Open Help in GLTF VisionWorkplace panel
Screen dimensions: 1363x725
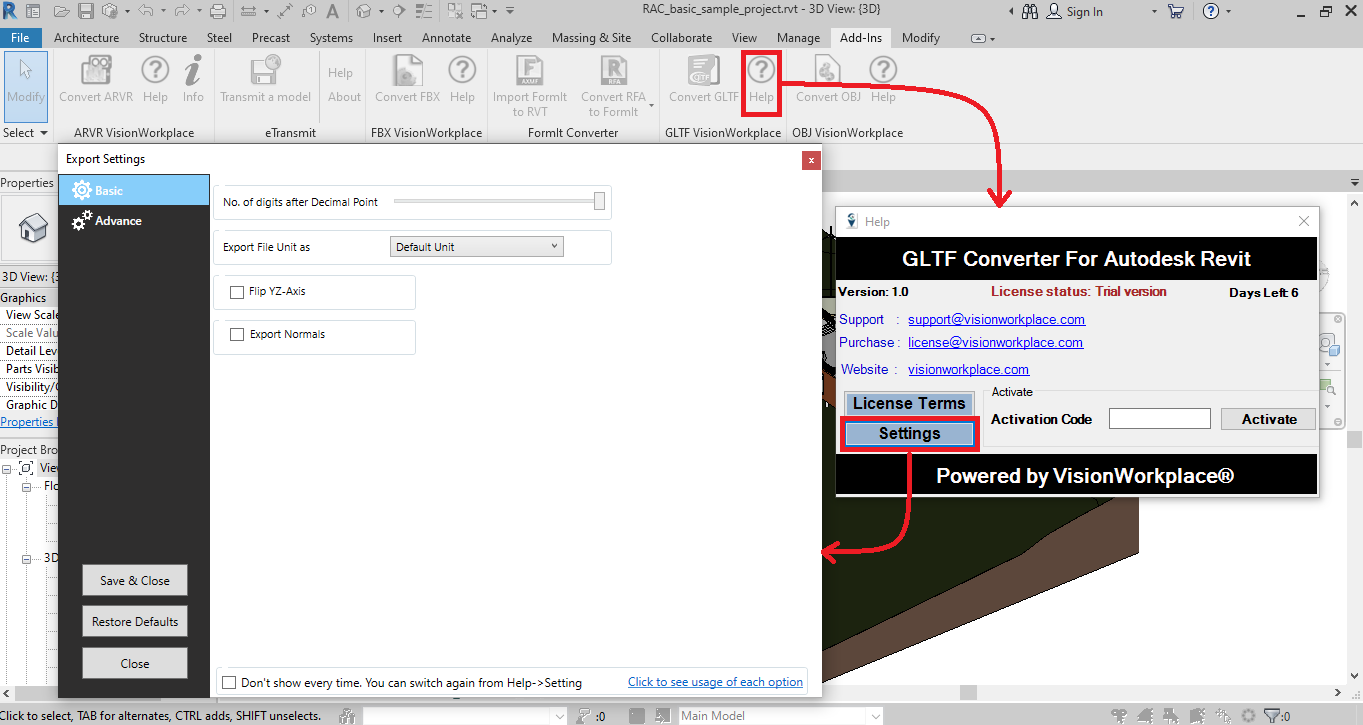click(761, 79)
